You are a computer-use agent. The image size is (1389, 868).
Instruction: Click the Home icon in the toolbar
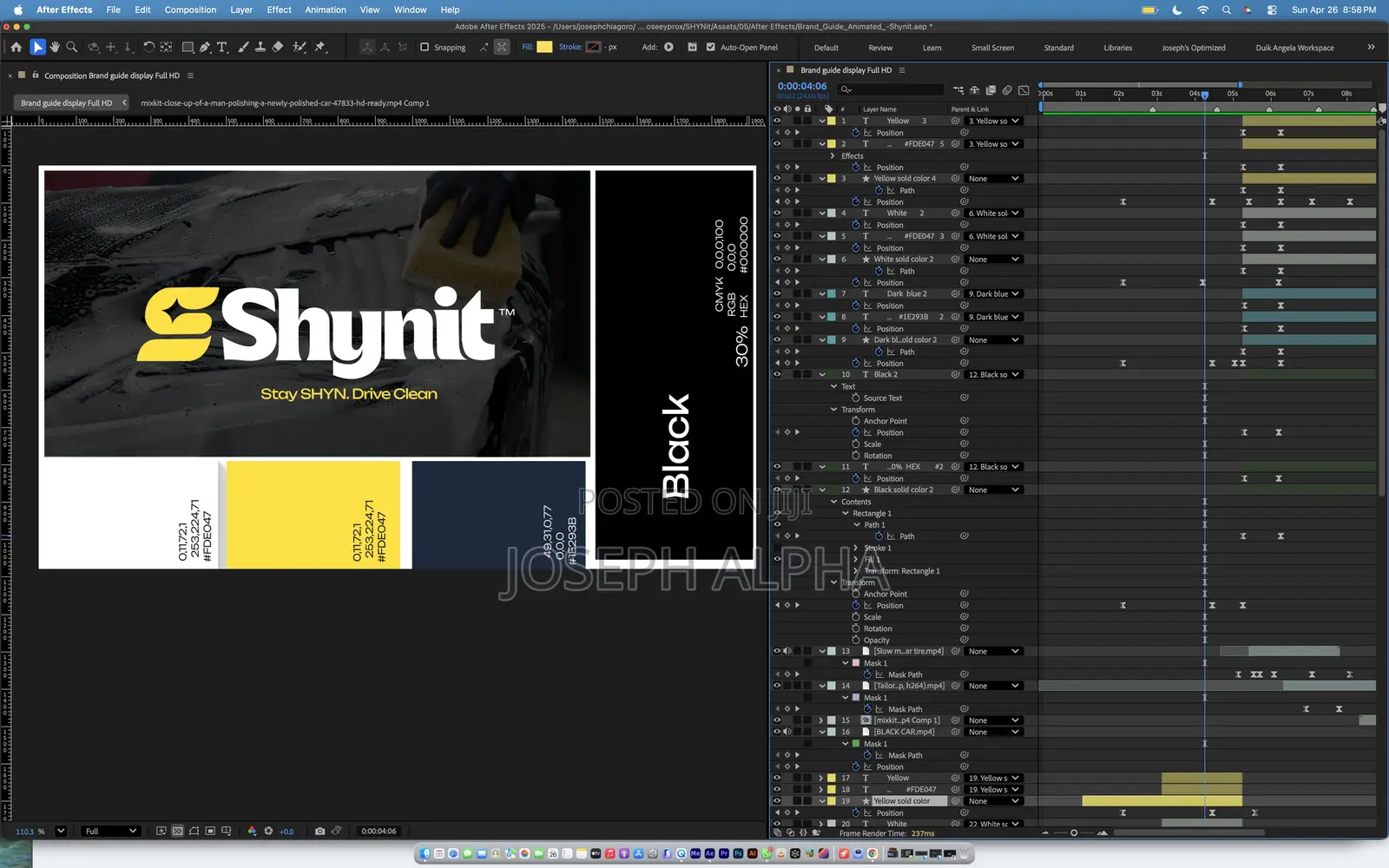[16, 47]
